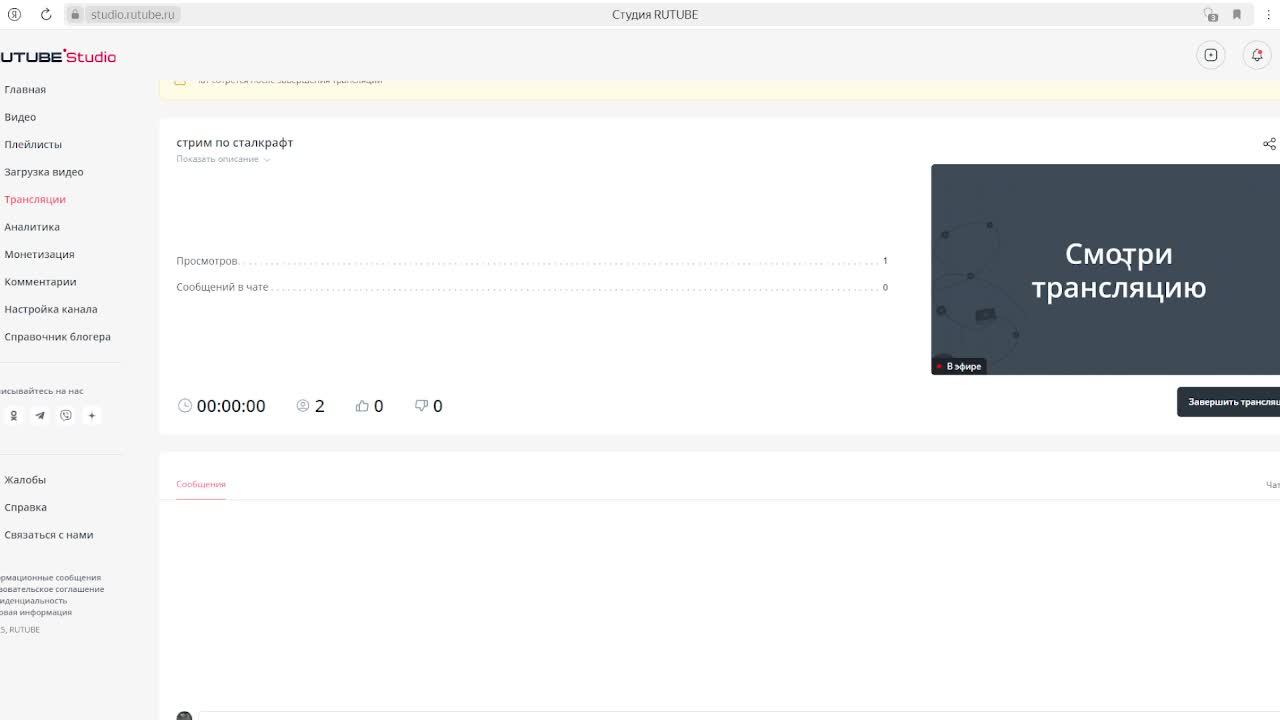The width and height of the screenshot is (1280, 720).
Task: Open 'Комментарии' in the sidebar
Action: click(40, 282)
